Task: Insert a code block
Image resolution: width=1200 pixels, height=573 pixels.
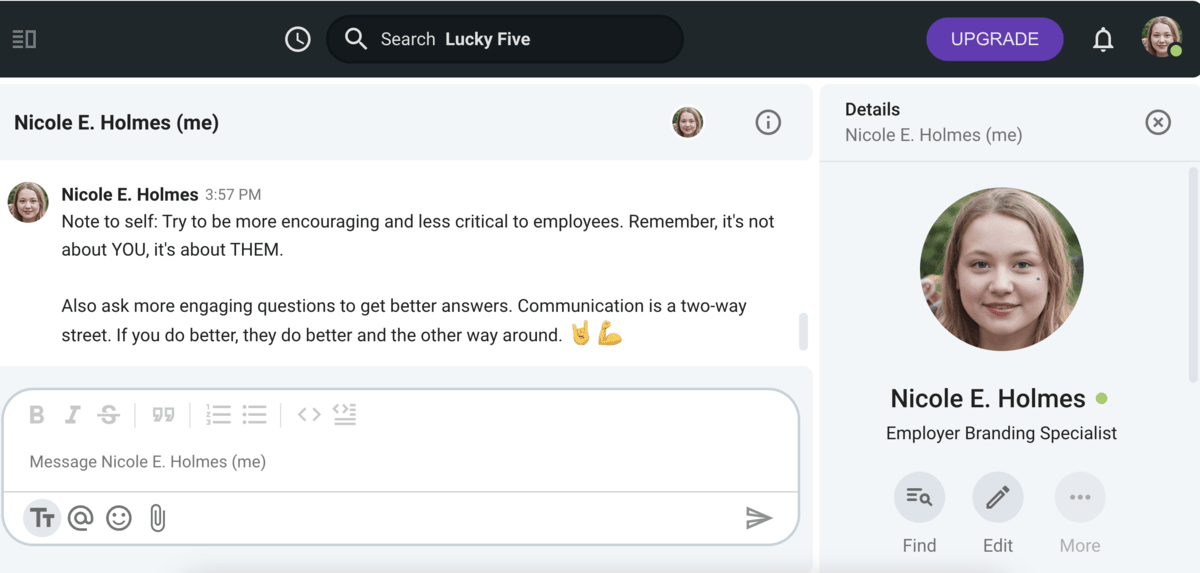Action: tap(344, 414)
